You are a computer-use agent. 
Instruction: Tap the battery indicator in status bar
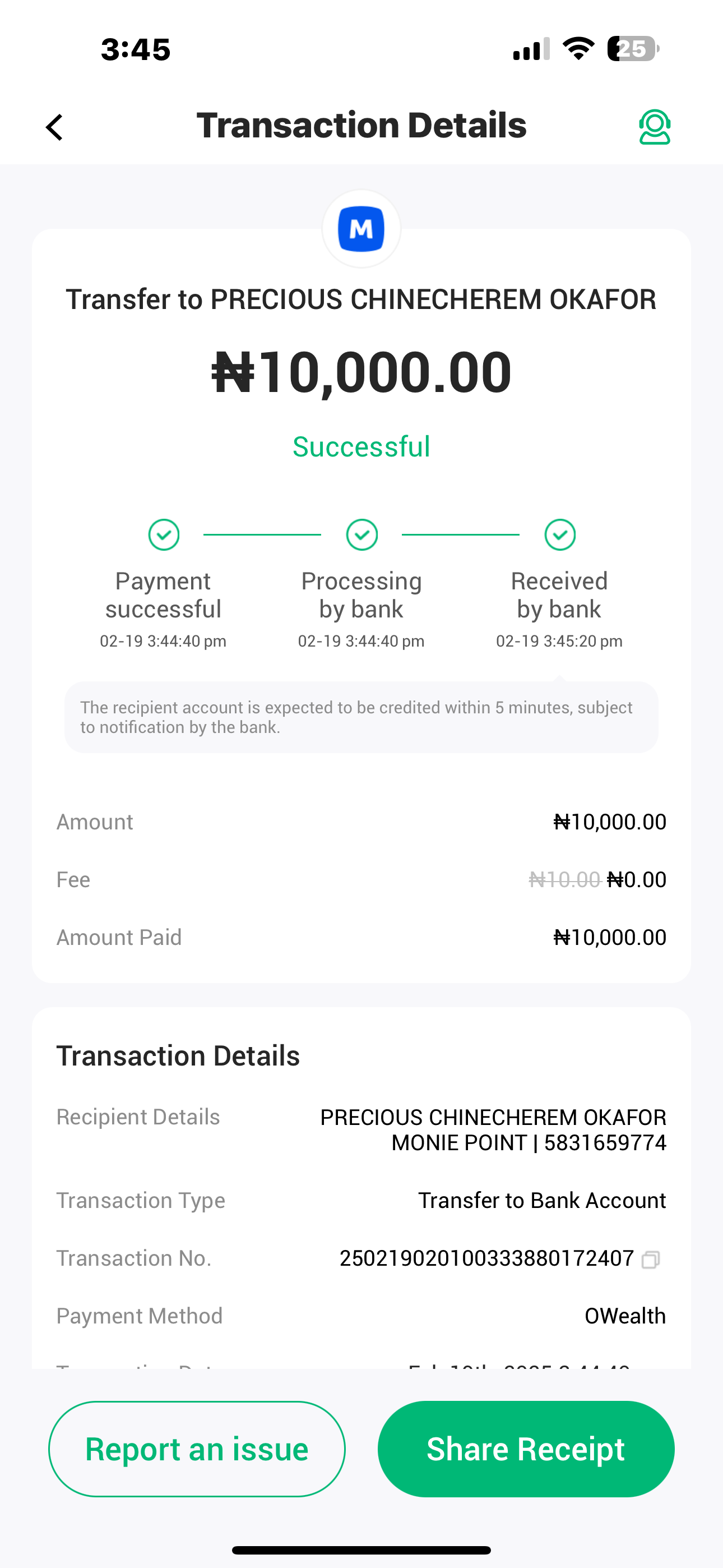click(x=632, y=49)
